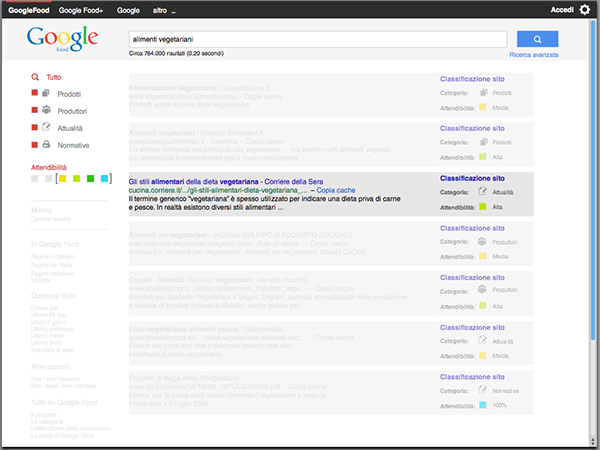600x450 pixels.
Task: Select lime green Attendibilità swatch in sidebar
Action: 77,178
